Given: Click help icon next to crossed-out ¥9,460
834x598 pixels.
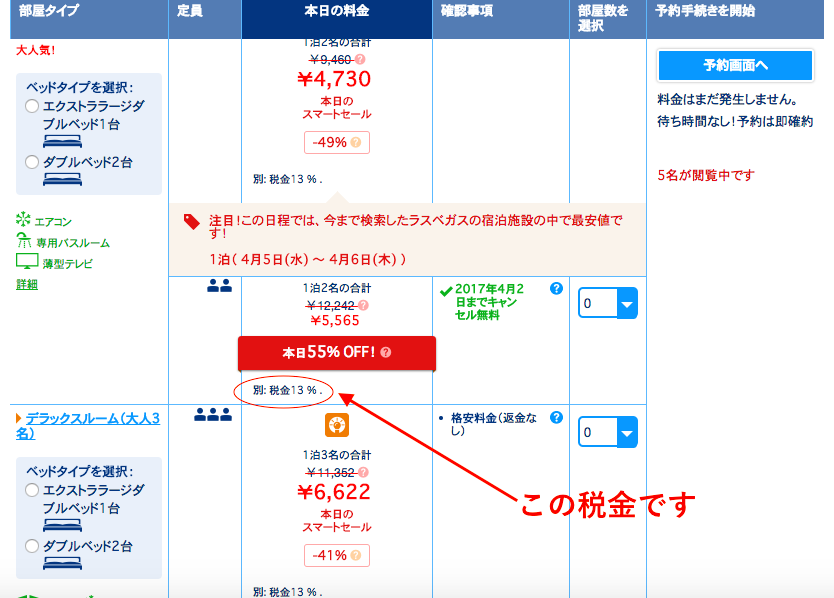Looking at the screenshot, I should [361, 59].
